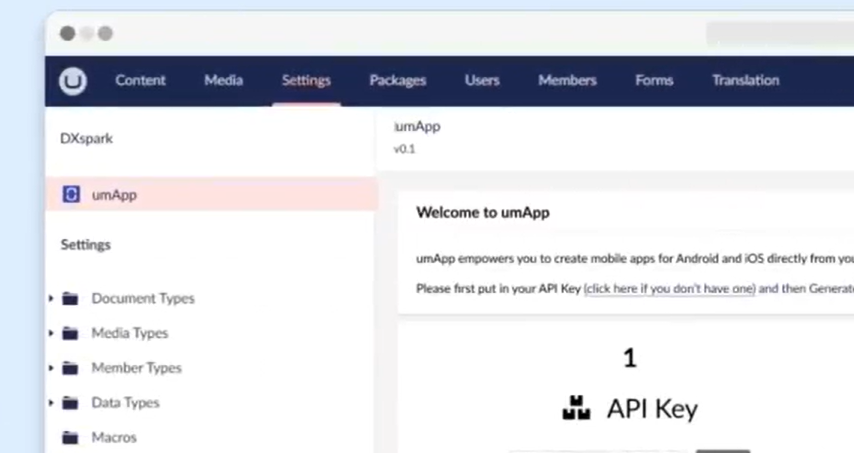The width and height of the screenshot is (854, 453).
Task: Switch to the Users section
Action: point(482,81)
